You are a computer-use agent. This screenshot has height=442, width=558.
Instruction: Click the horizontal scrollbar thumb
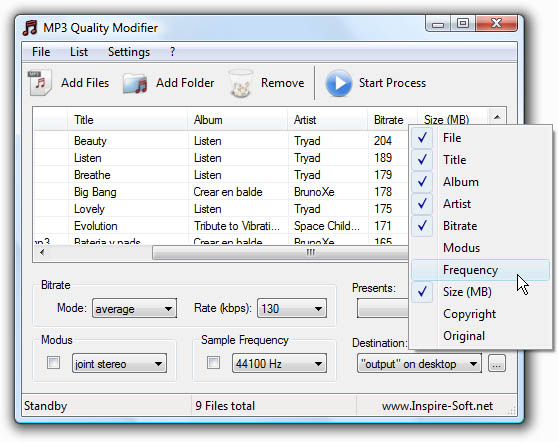(280, 253)
